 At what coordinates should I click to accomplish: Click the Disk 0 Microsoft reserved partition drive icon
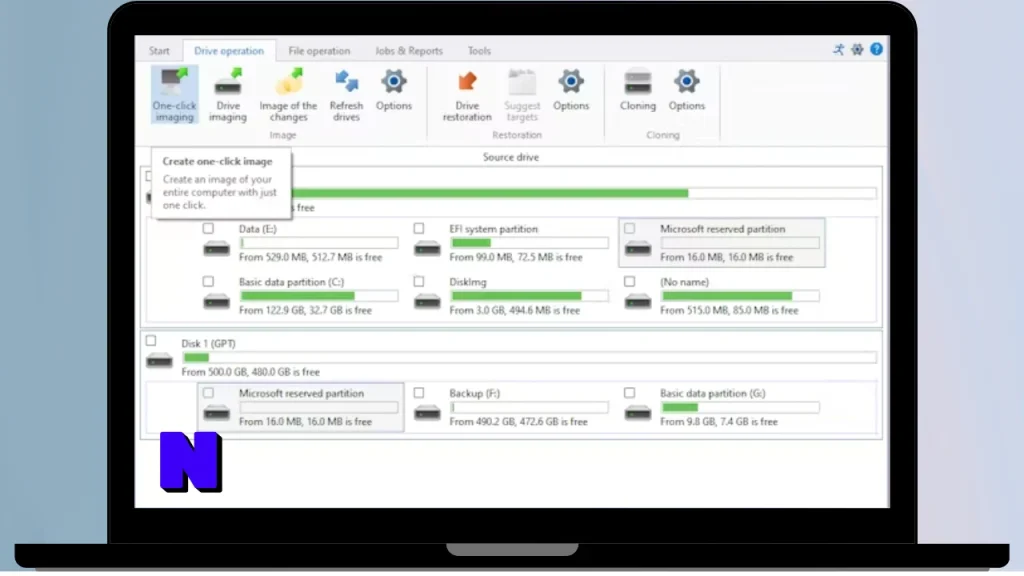point(638,249)
